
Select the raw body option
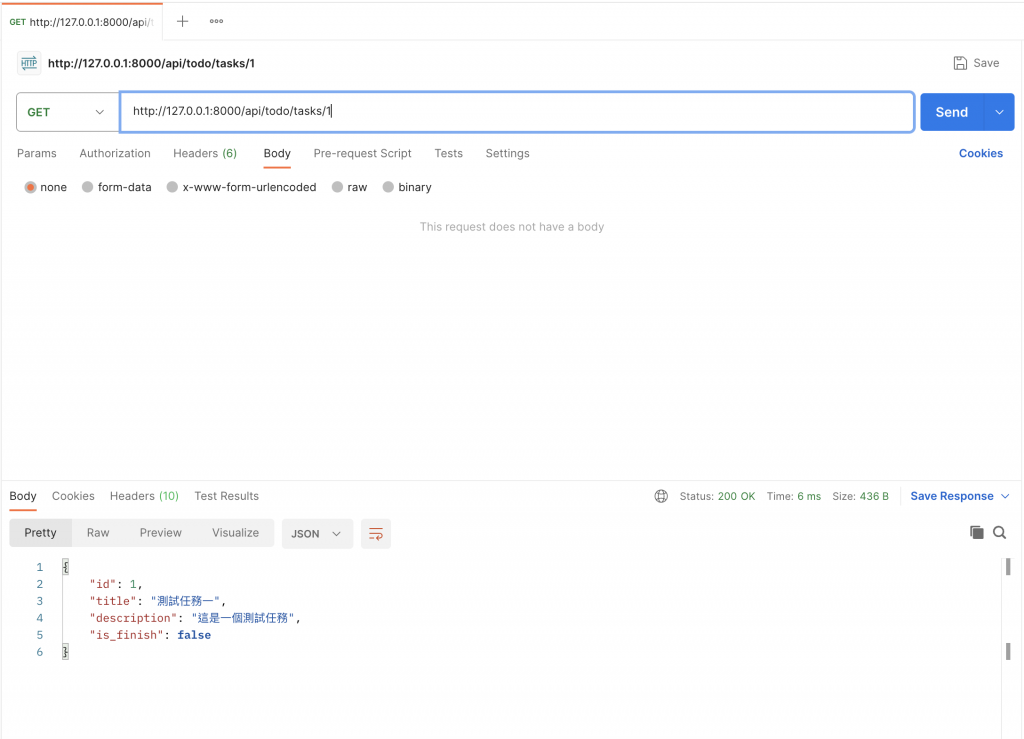pyautogui.click(x=337, y=187)
